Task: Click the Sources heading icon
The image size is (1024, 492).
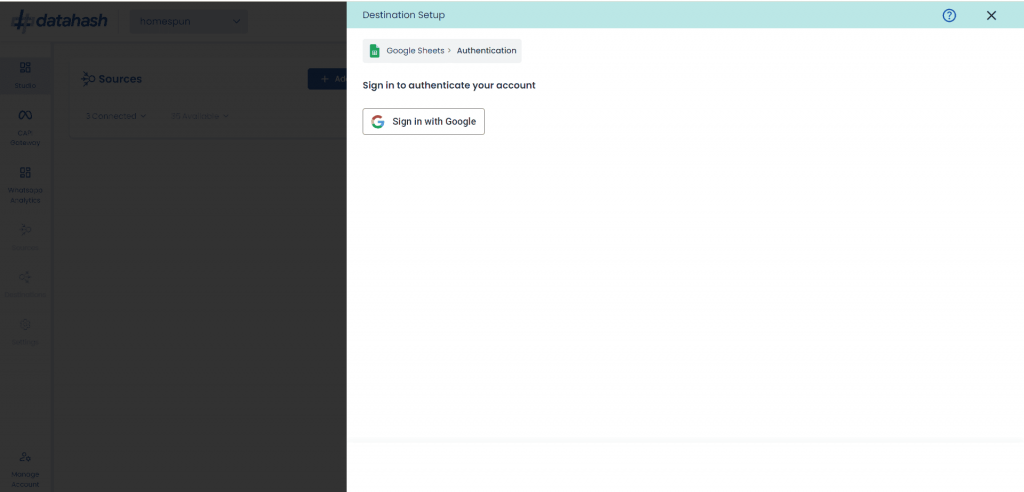Action: [x=88, y=79]
